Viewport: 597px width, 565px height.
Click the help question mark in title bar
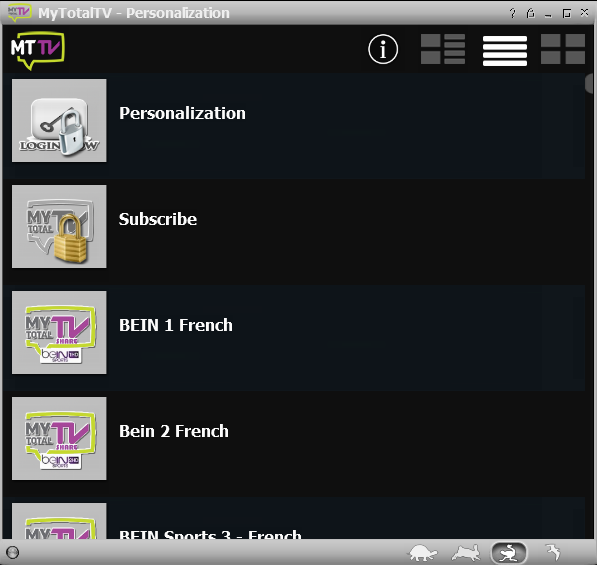pos(512,13)
